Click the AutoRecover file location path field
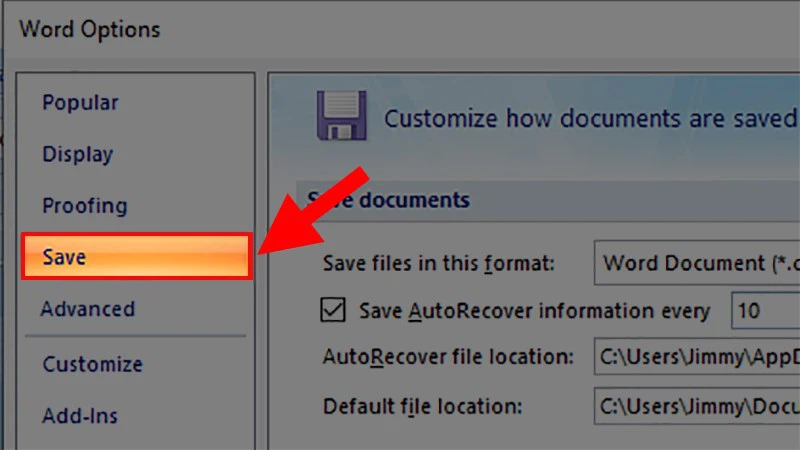This screenshot has width=800, height=450. [696, 356]
